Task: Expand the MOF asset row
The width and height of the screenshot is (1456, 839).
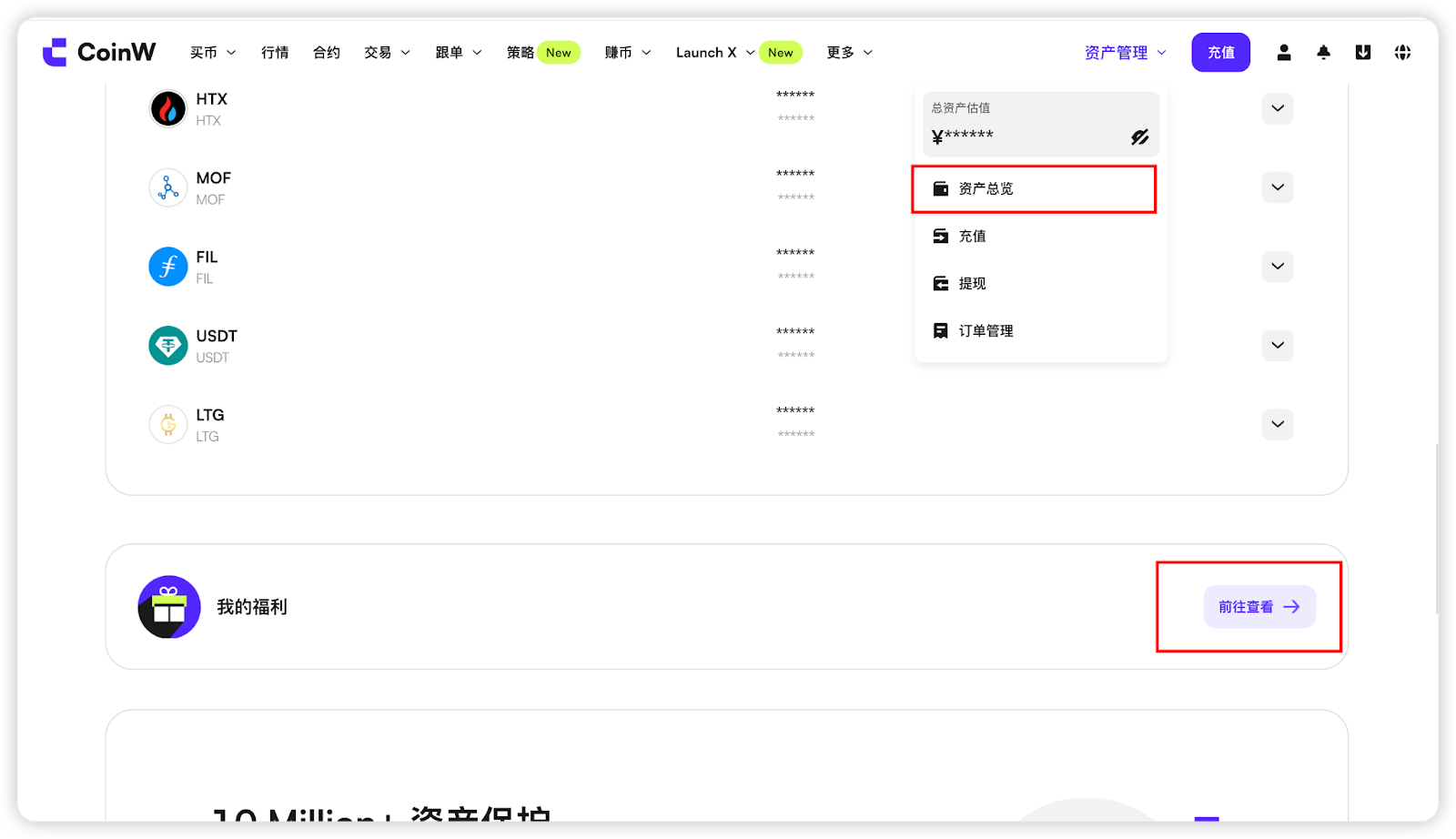Action: click(x=1278, y=187)
